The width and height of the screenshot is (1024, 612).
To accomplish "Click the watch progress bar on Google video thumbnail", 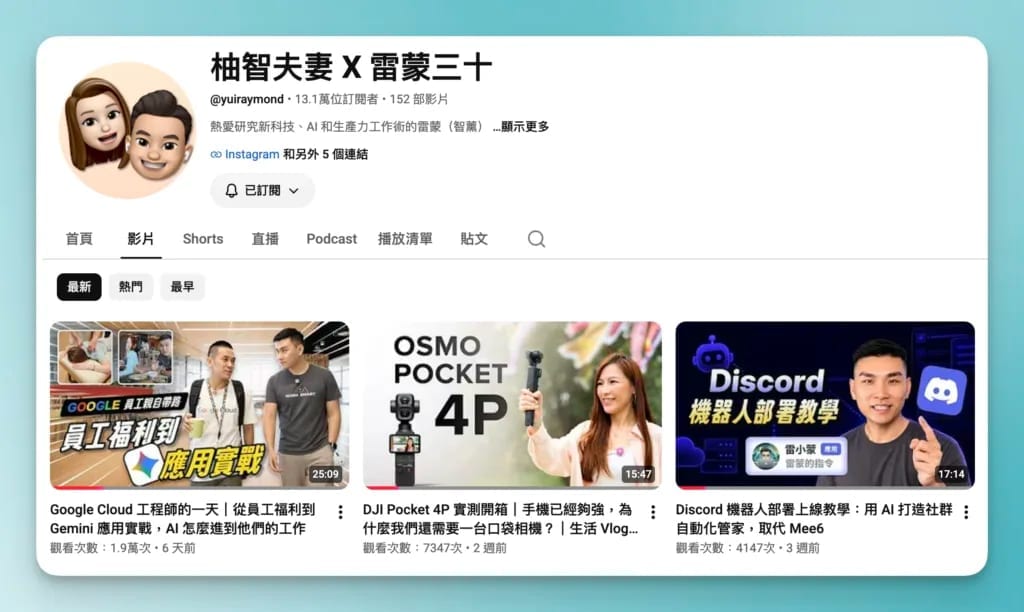I will [x=199, y=487].
